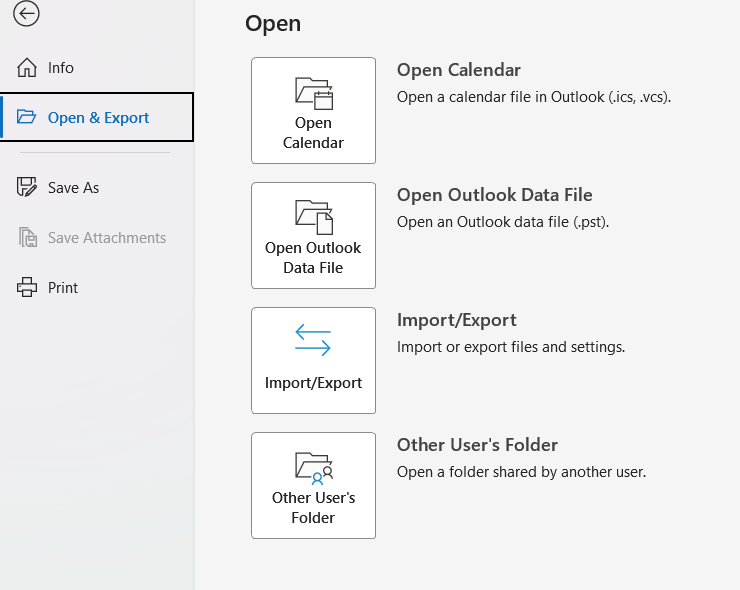Click the blue Import/Export arrows icon
Viewport: 740px width, 590px height.
(x=313, y=340)
